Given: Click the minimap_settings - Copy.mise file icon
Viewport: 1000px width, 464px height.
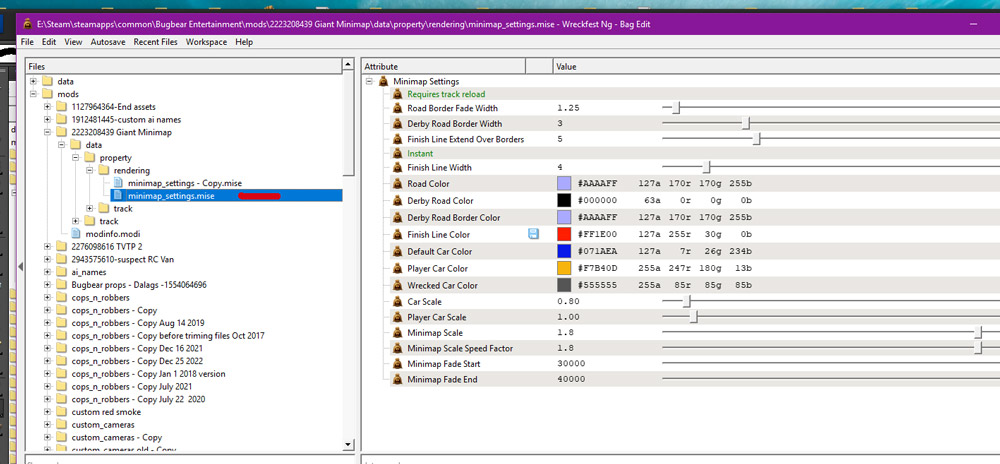Looking at the screenshot, I should (117, 183).
